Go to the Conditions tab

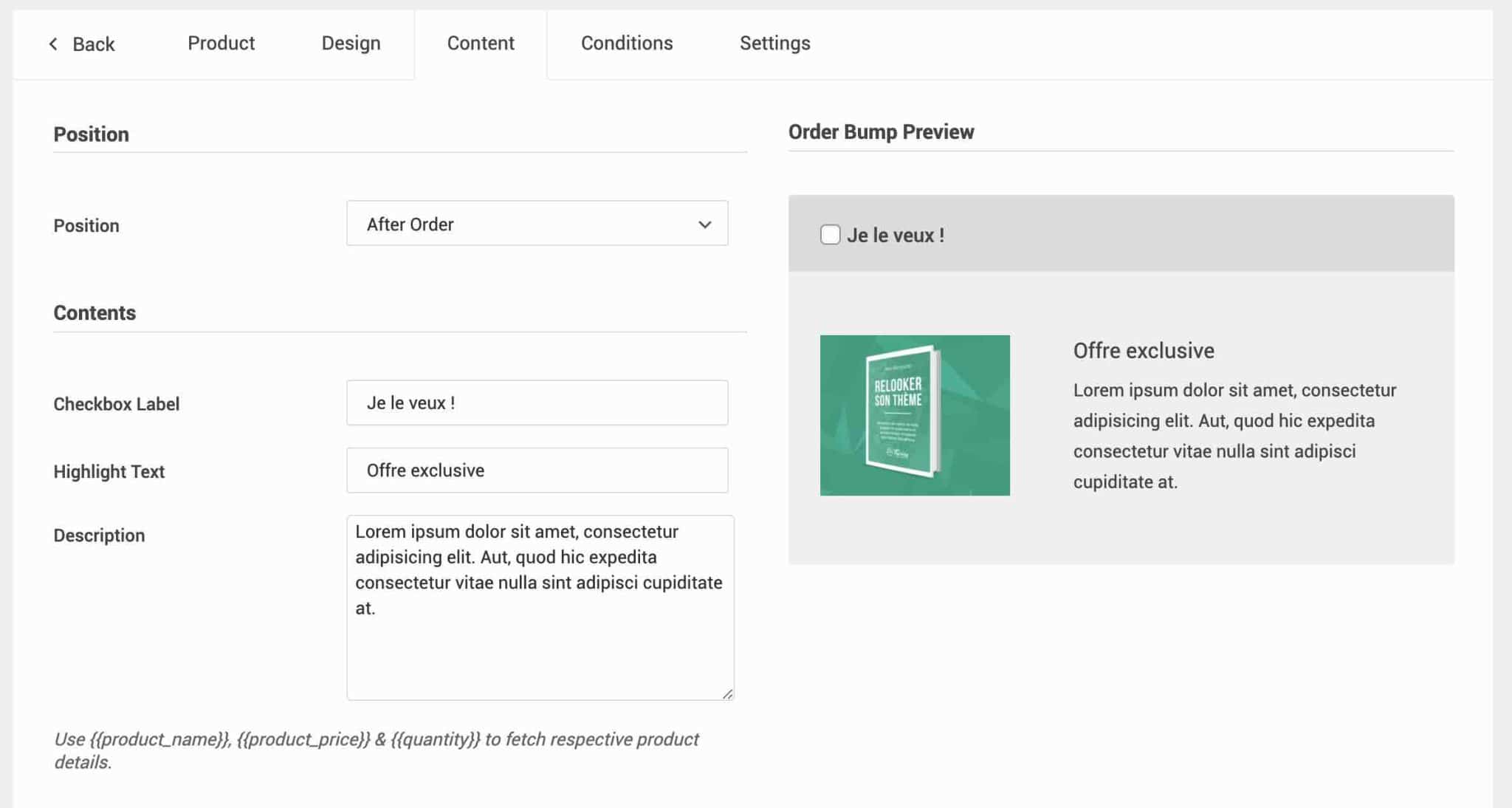626,44
